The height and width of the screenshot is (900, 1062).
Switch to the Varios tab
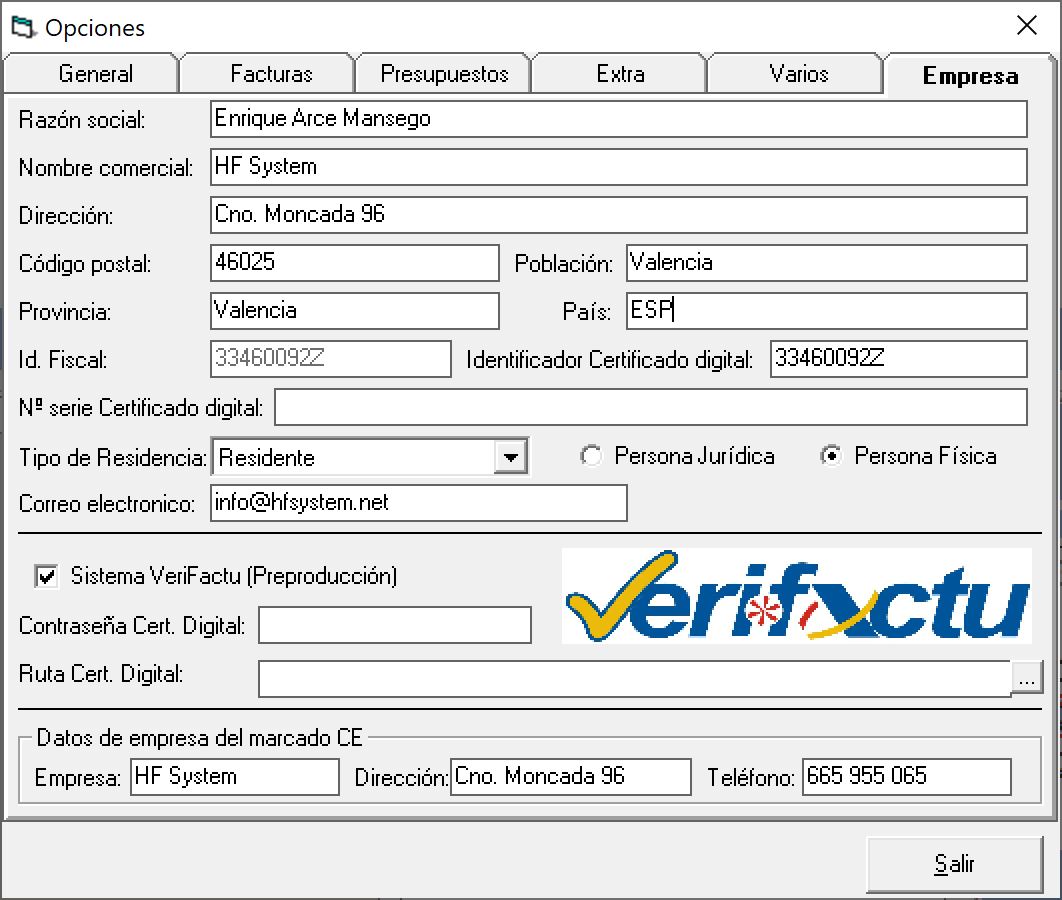tap(798, 74)
